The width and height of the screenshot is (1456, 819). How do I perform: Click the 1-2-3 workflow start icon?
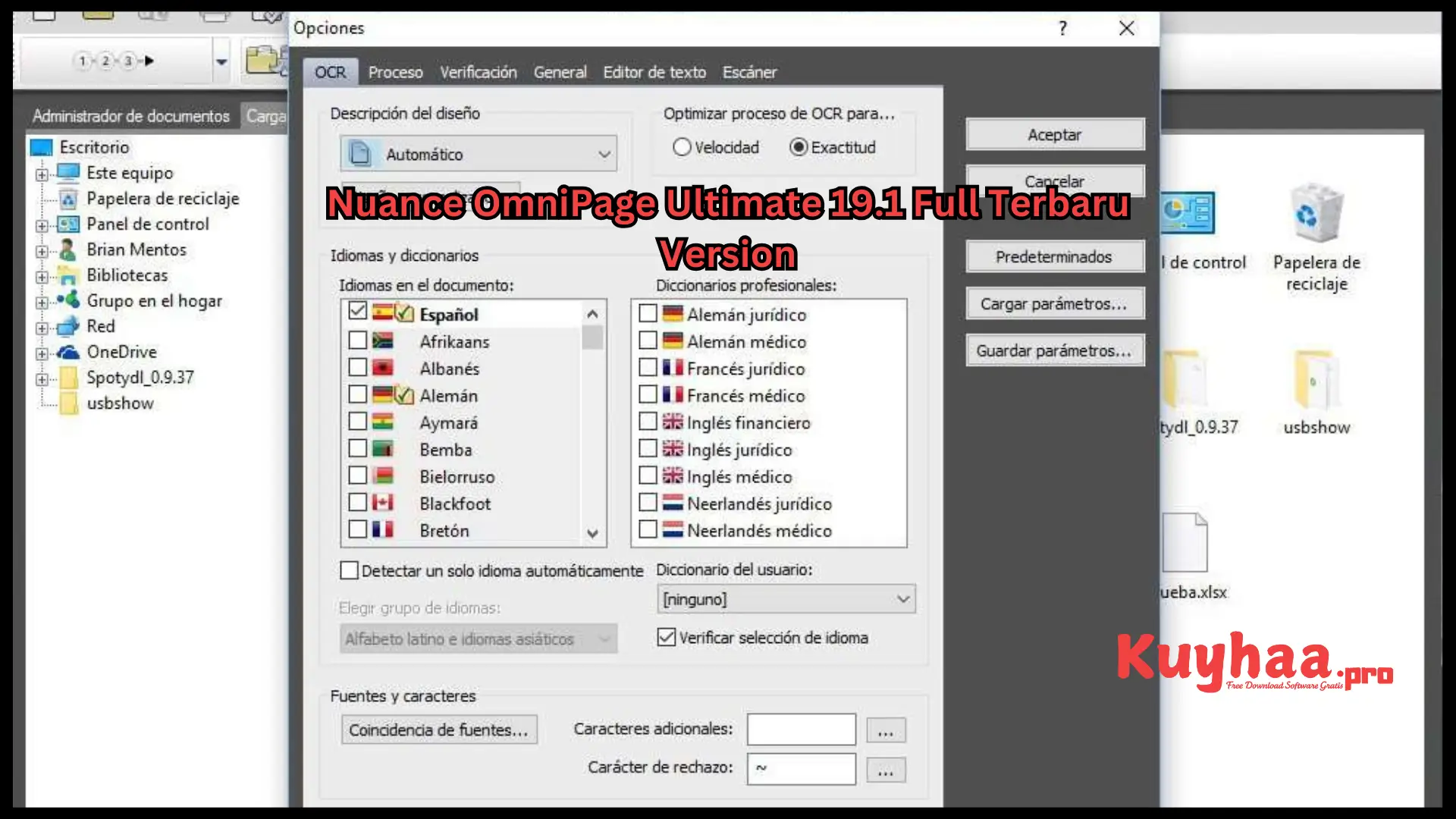point(116,61)
